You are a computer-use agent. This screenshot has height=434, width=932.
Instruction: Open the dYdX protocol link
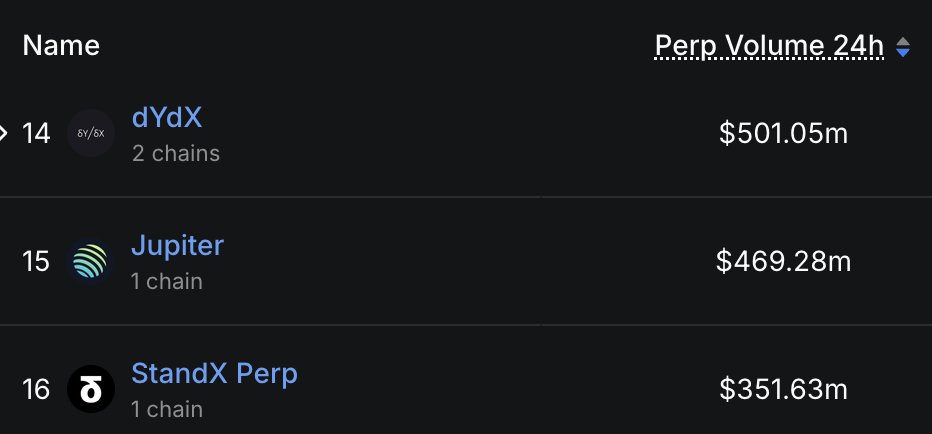[x=167, y=118]
